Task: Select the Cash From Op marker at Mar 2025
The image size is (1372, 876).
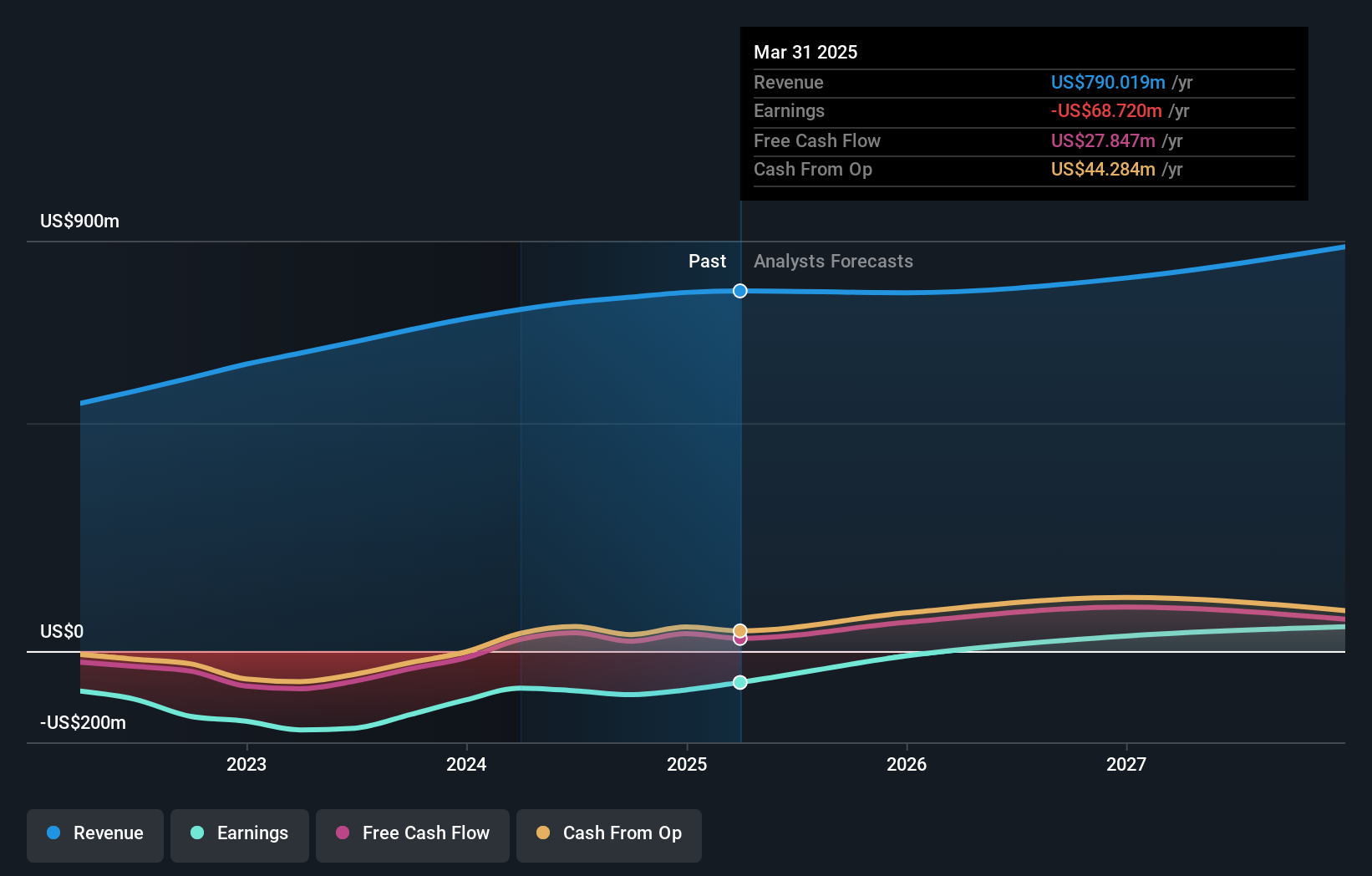Action: click(740, 630)
